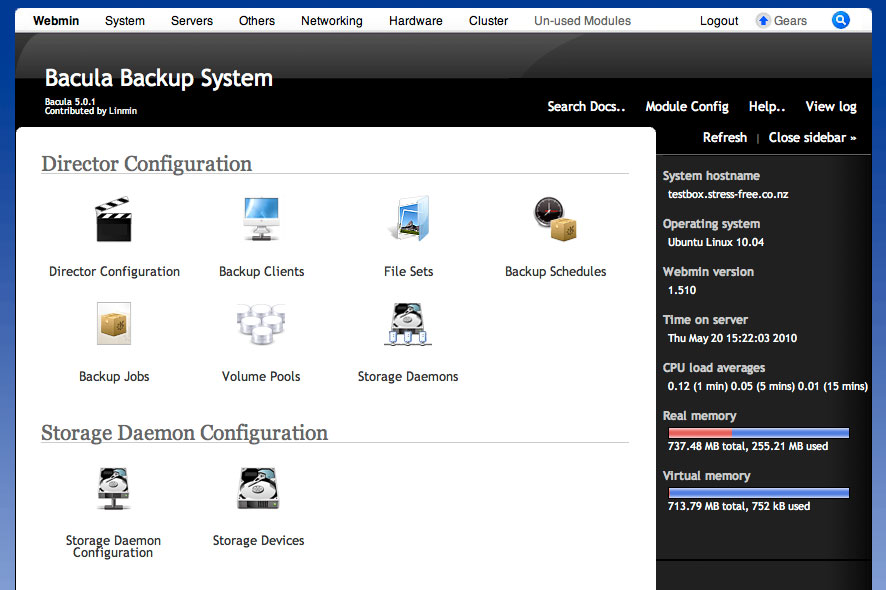Click the Operating system label
This screenshot has width=886, height=590.
(711, 223)
